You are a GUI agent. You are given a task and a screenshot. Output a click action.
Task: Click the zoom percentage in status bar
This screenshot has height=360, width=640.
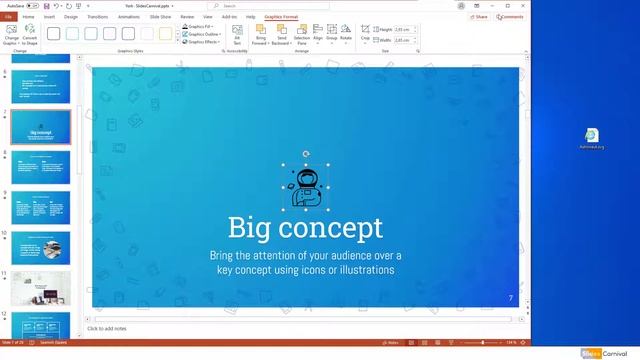[x=511, y=342]
